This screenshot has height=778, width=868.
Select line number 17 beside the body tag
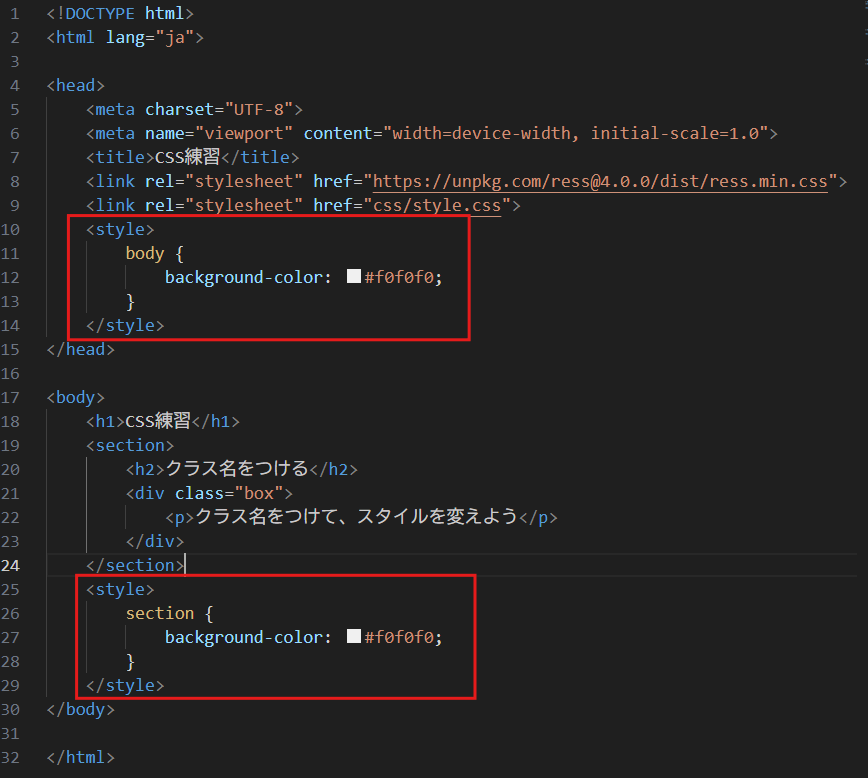tap(11, 397)
